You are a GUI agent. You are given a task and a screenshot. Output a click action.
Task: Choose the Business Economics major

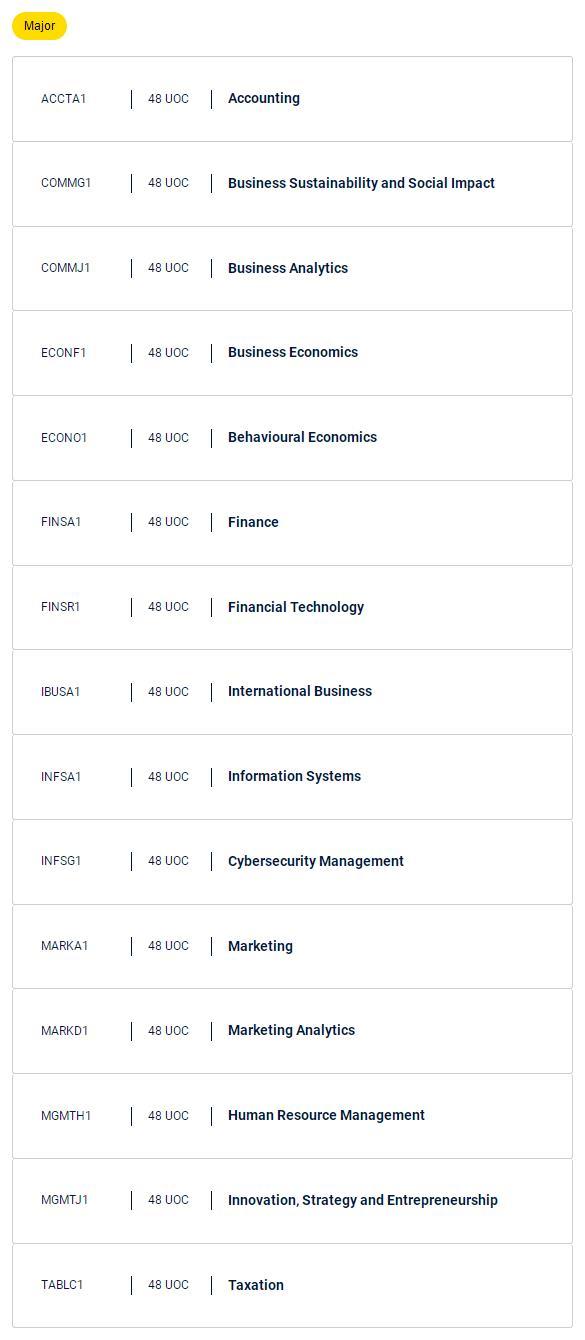click(292, 353)
